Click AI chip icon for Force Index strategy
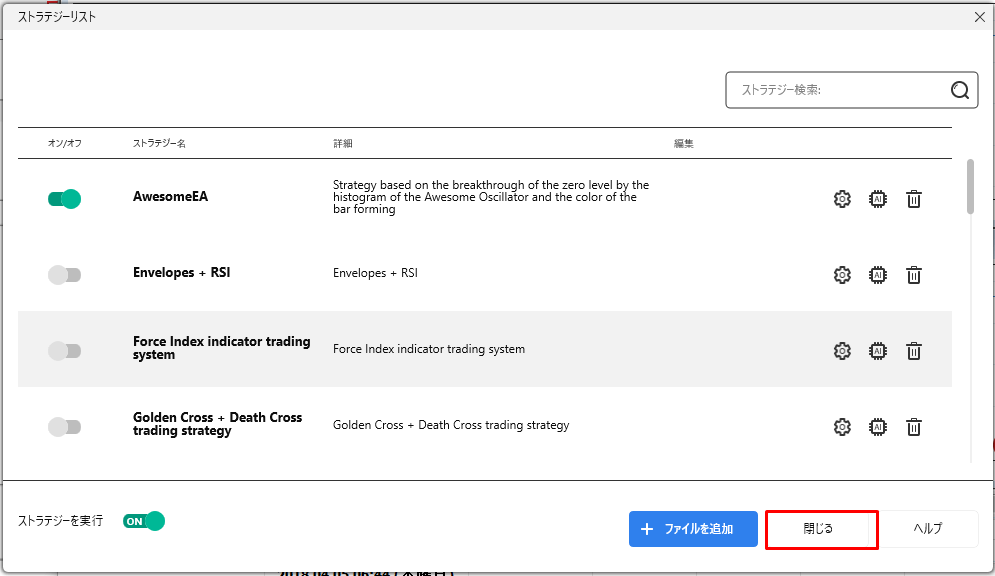The width and height of the screenshot is (995, 576). tap(878, 351)
